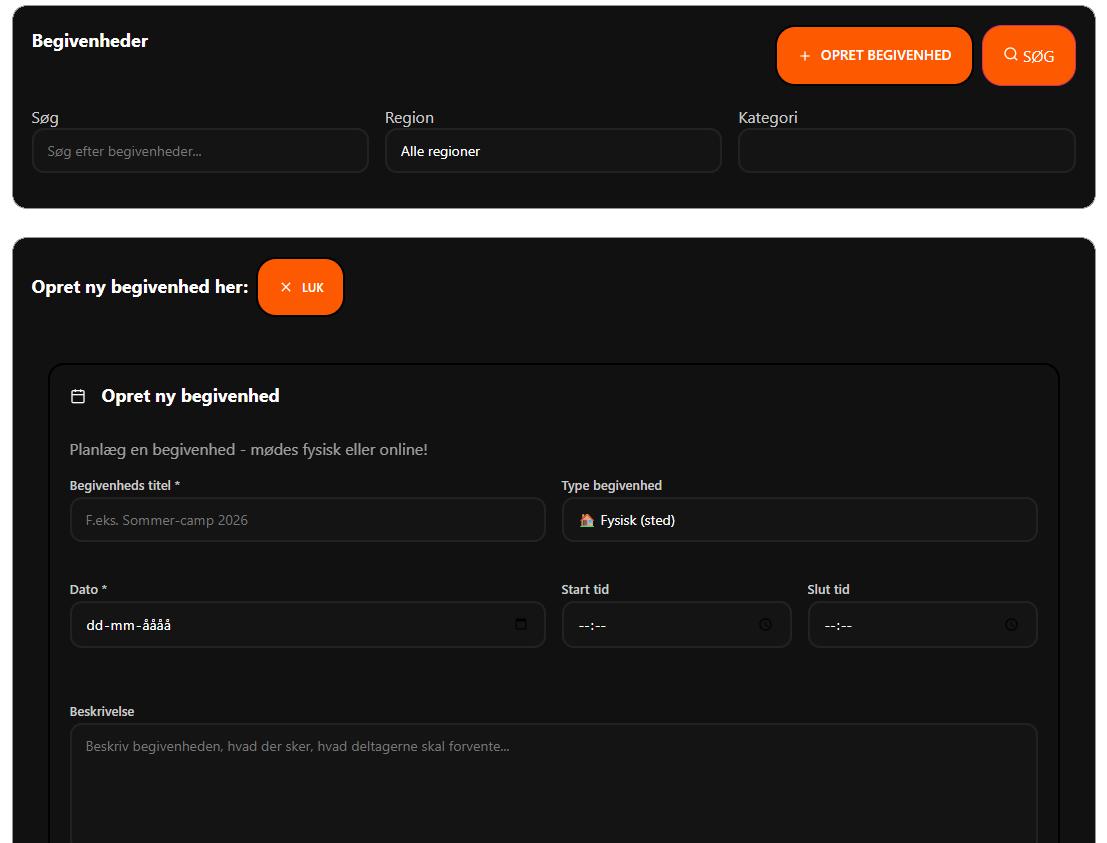Click the Dato field dd-mm-åååå
The width and height of the screenshot is (1107, 843).
pos(308,625)
